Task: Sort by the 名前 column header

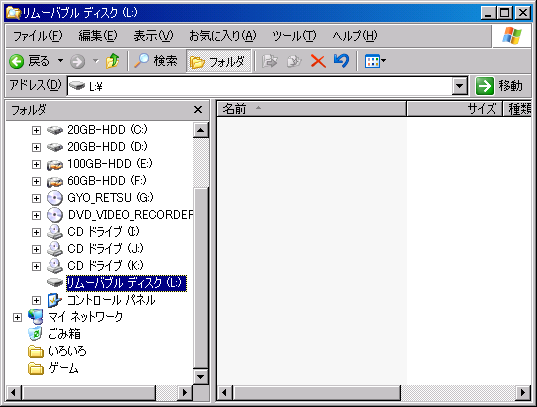Action: tap(311, 109)
